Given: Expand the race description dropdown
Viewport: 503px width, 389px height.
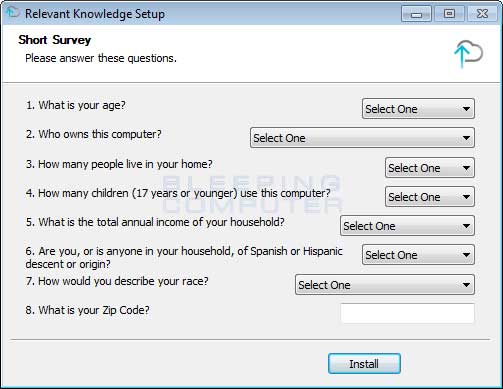Looking at the screenshot, I should 385,285.
